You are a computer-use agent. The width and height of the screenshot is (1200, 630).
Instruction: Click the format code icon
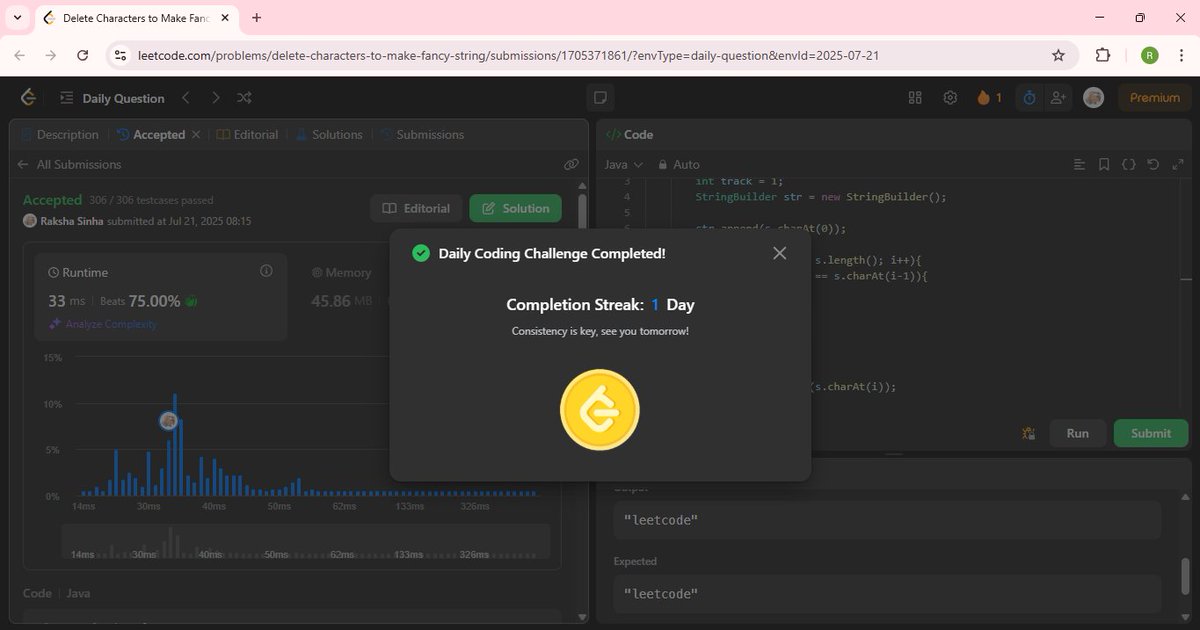1079,164
